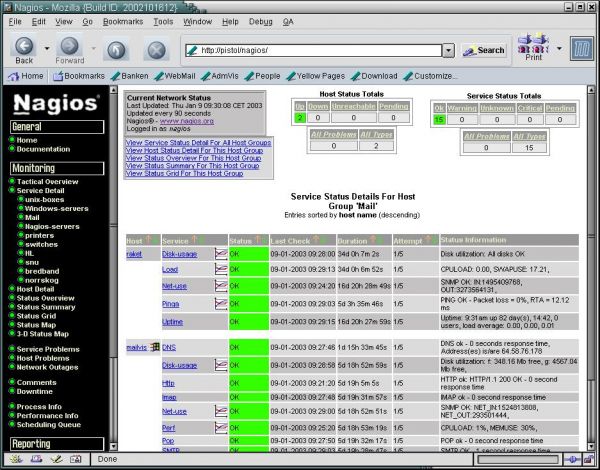The image size is (600, 470).
Task: Click the browser Back button
Action: (24, 49)
